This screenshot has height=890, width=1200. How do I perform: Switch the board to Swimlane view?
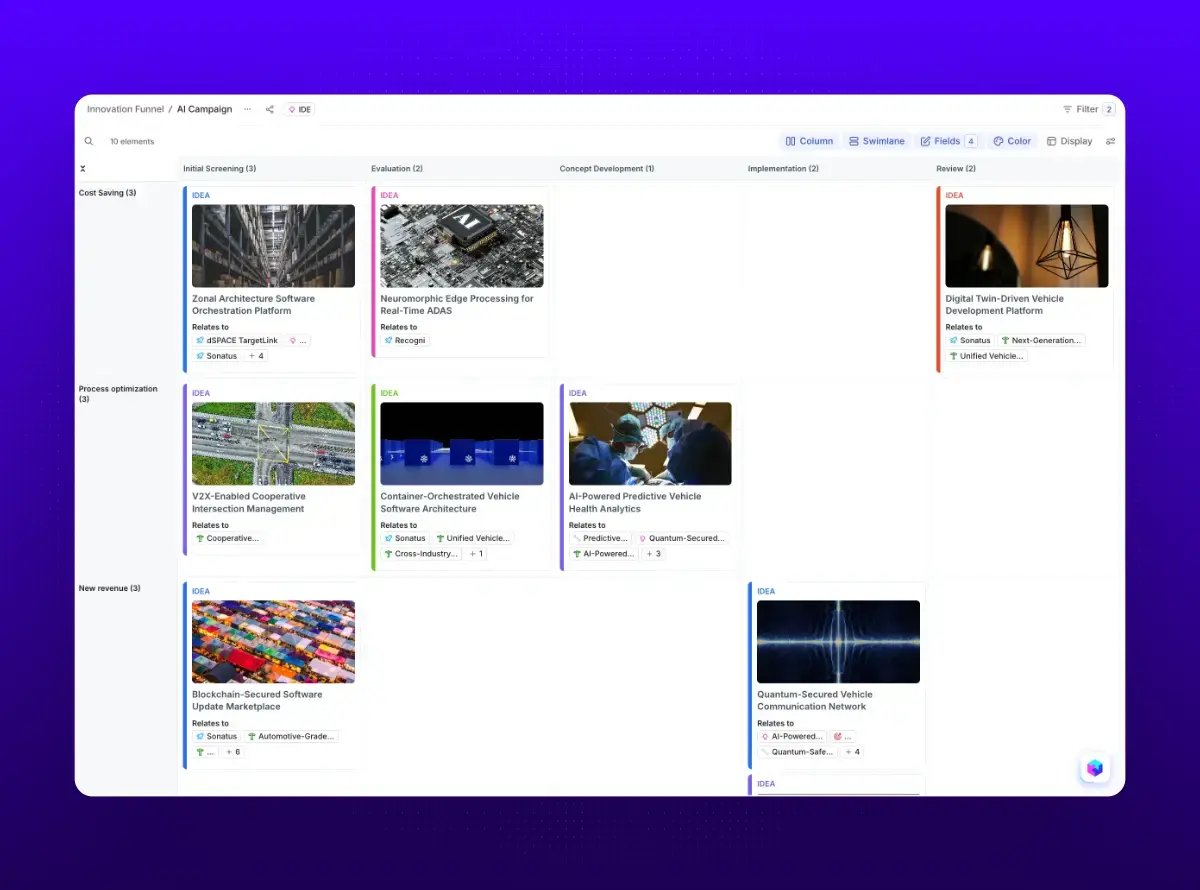(x=876, y=141)
